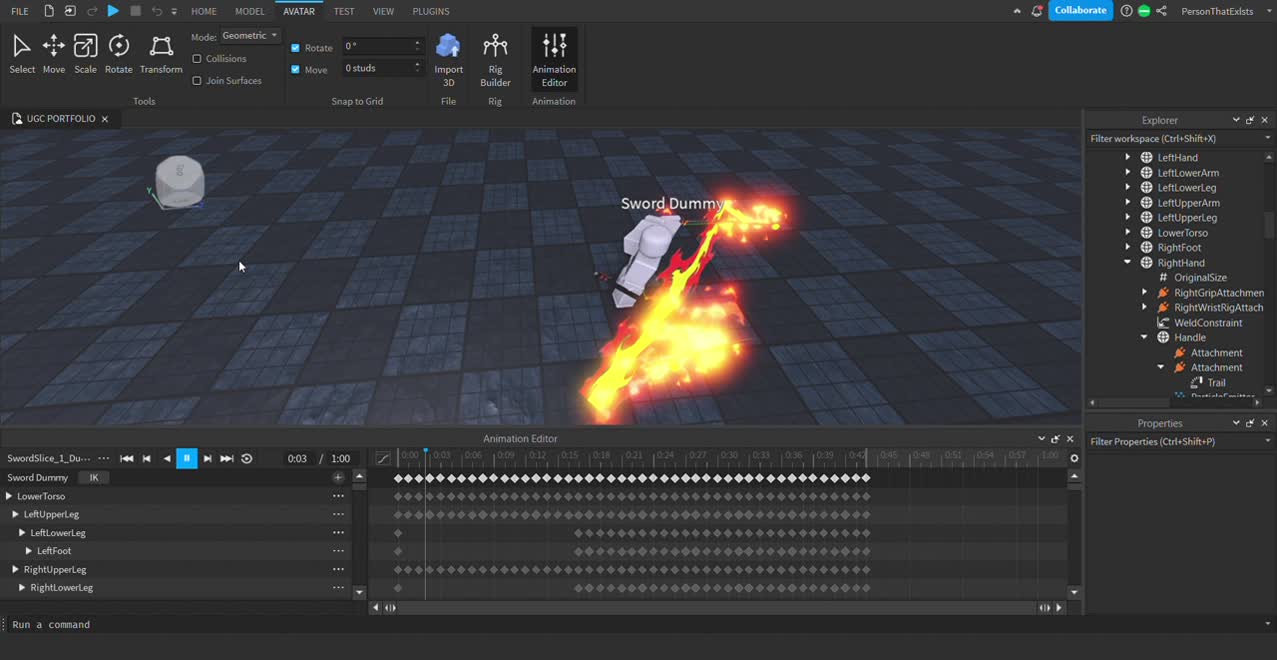Screen dimensions: 1277x660
Task: Select the Scale tool
Action: click(85, 55)
